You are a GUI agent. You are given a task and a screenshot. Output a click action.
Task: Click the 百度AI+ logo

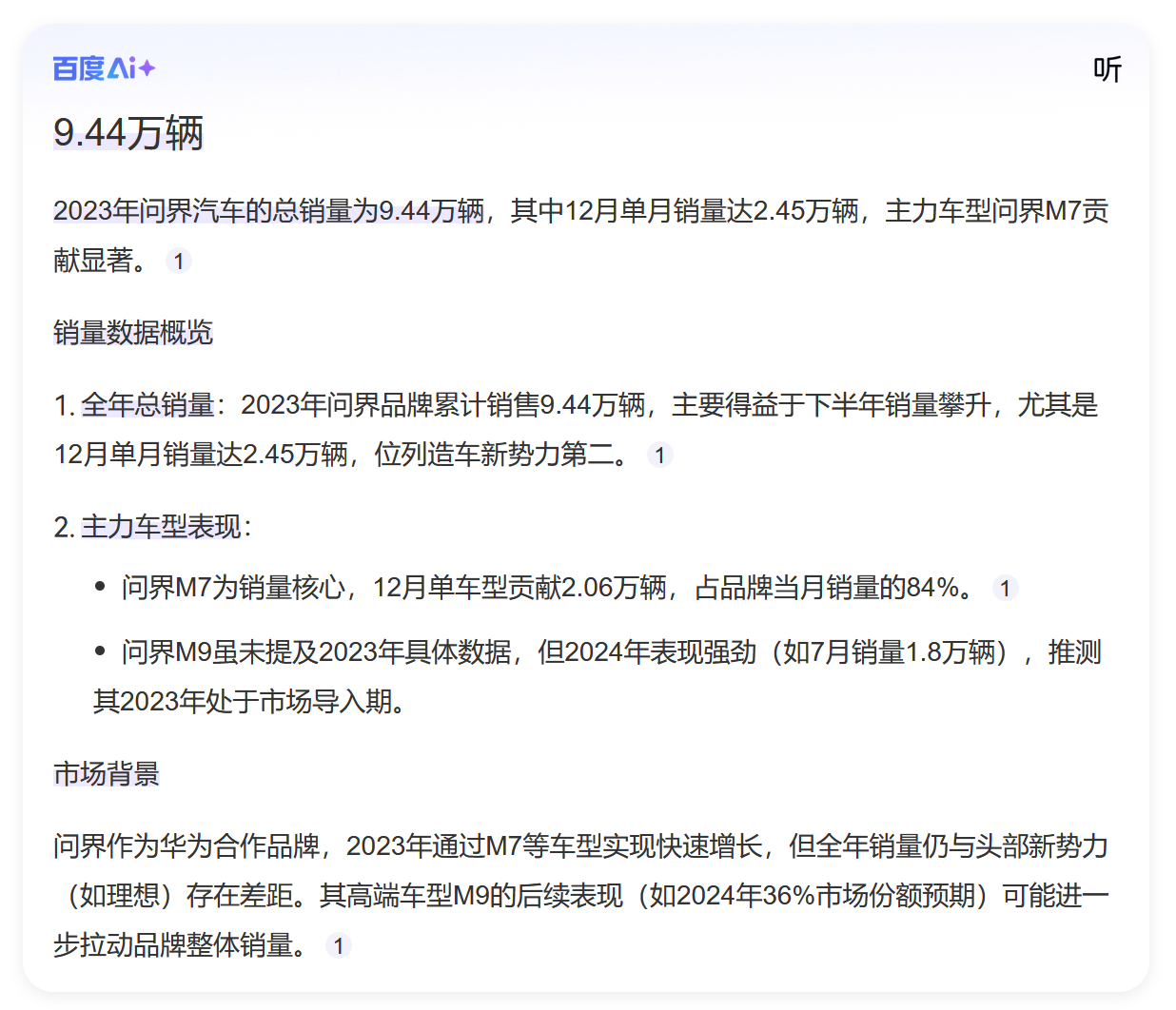(104, 68)
